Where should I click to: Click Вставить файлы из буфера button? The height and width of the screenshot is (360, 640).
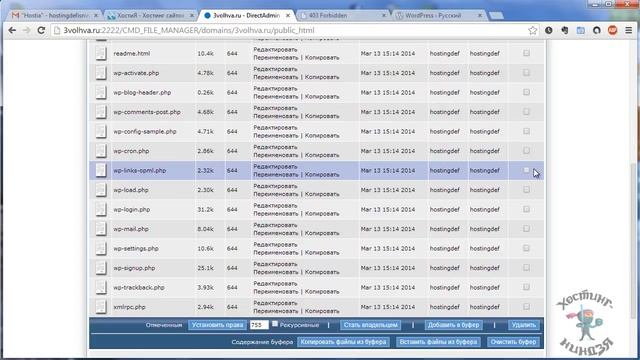point(438,342)
